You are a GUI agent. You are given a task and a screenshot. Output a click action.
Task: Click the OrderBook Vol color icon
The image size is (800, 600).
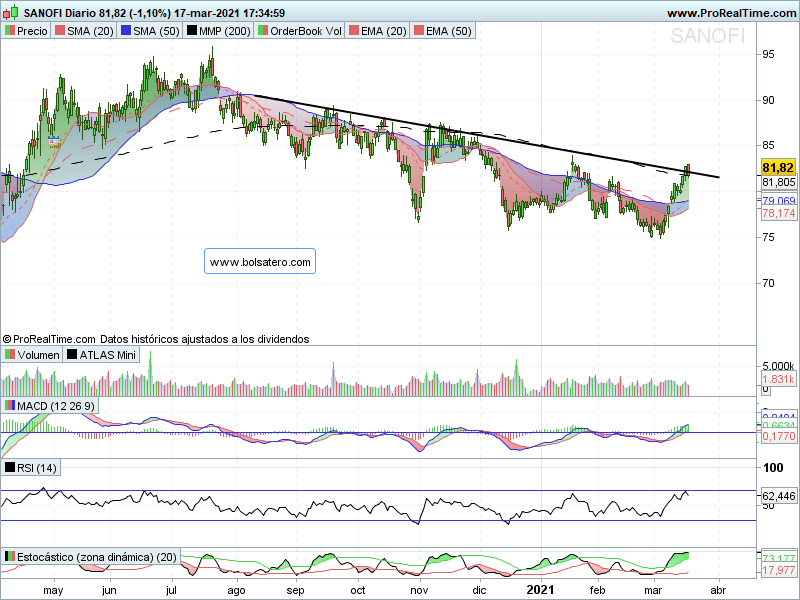pyautogui.click(x=262, y=31)
